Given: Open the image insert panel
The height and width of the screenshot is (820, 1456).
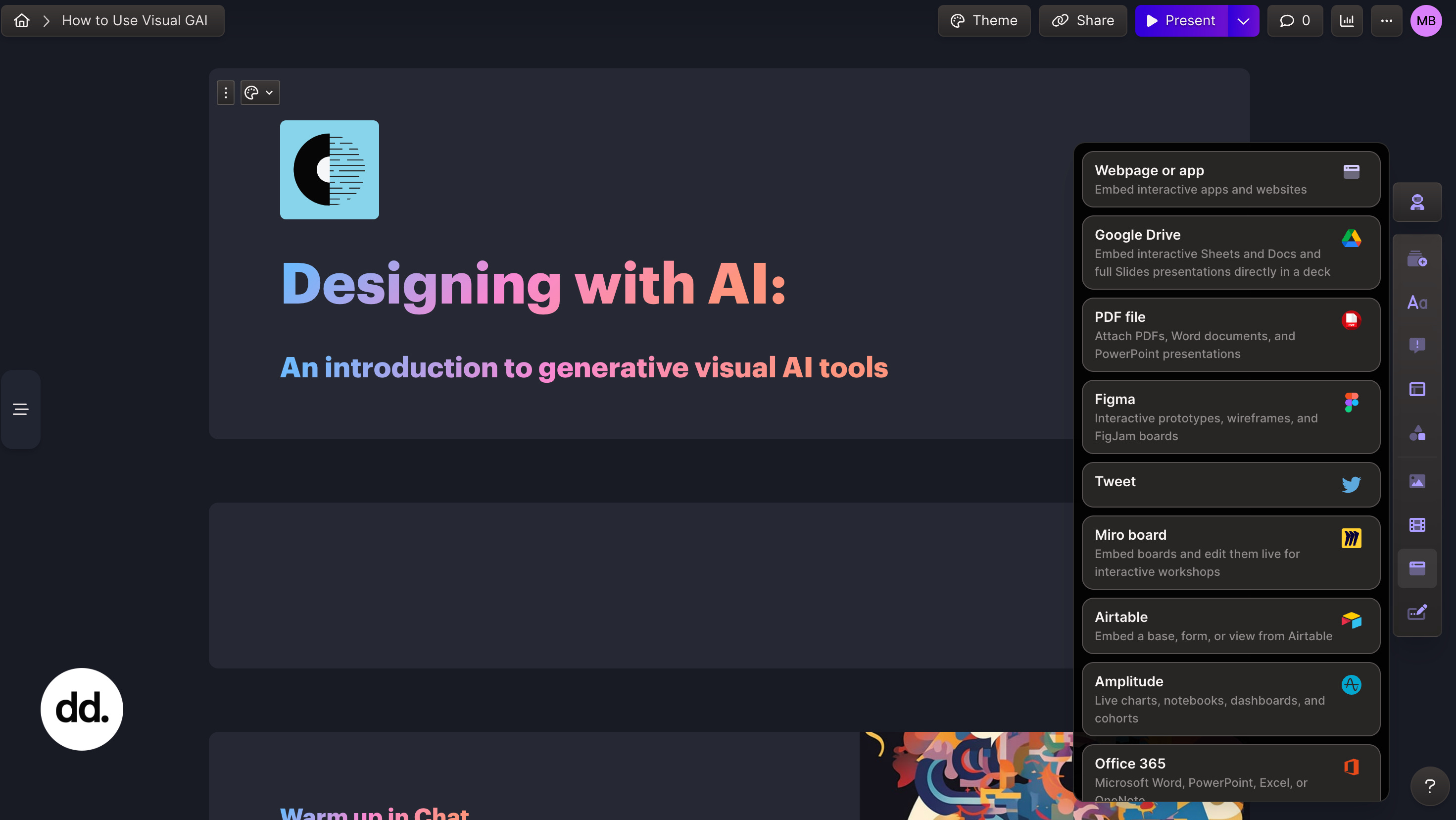Looking at the screenshot, I should tap(1417, 481).
